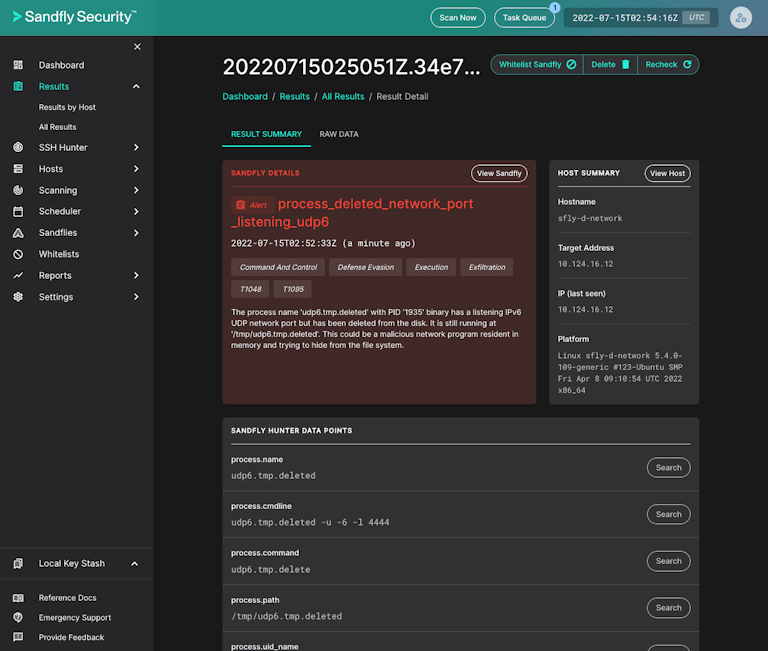Click the Emergency Support icon

(x=18, y=617)
